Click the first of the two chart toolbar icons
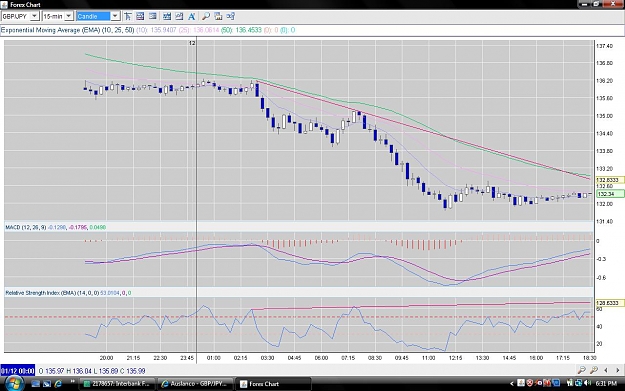 [167, 16]
